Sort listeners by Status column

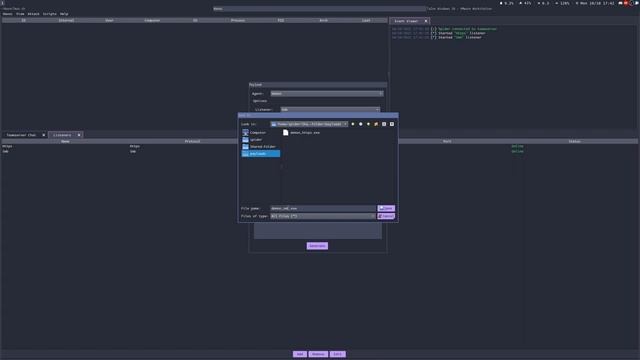[574, 141]
